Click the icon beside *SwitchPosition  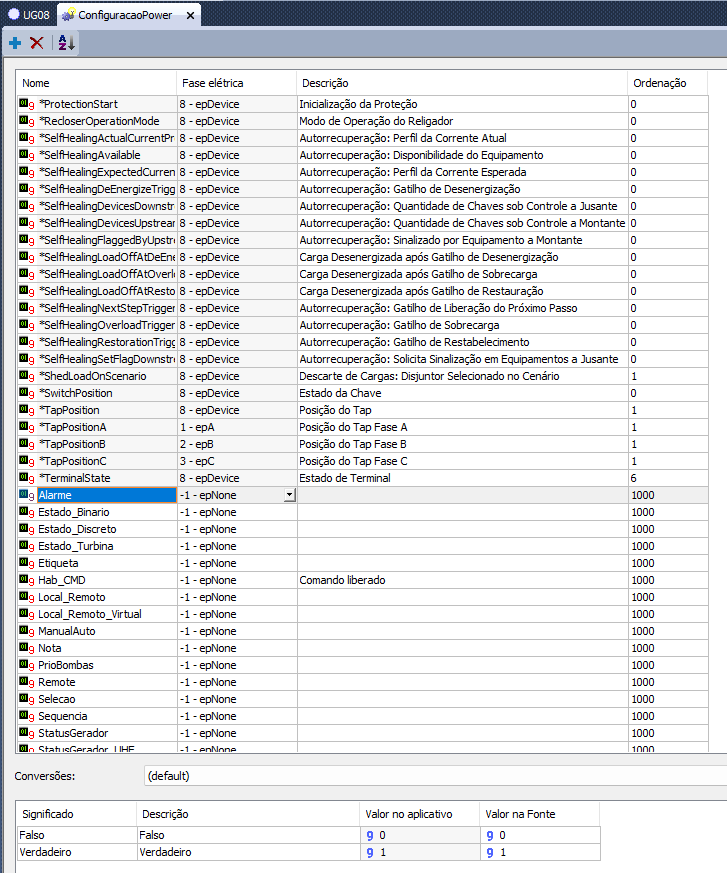27,393
